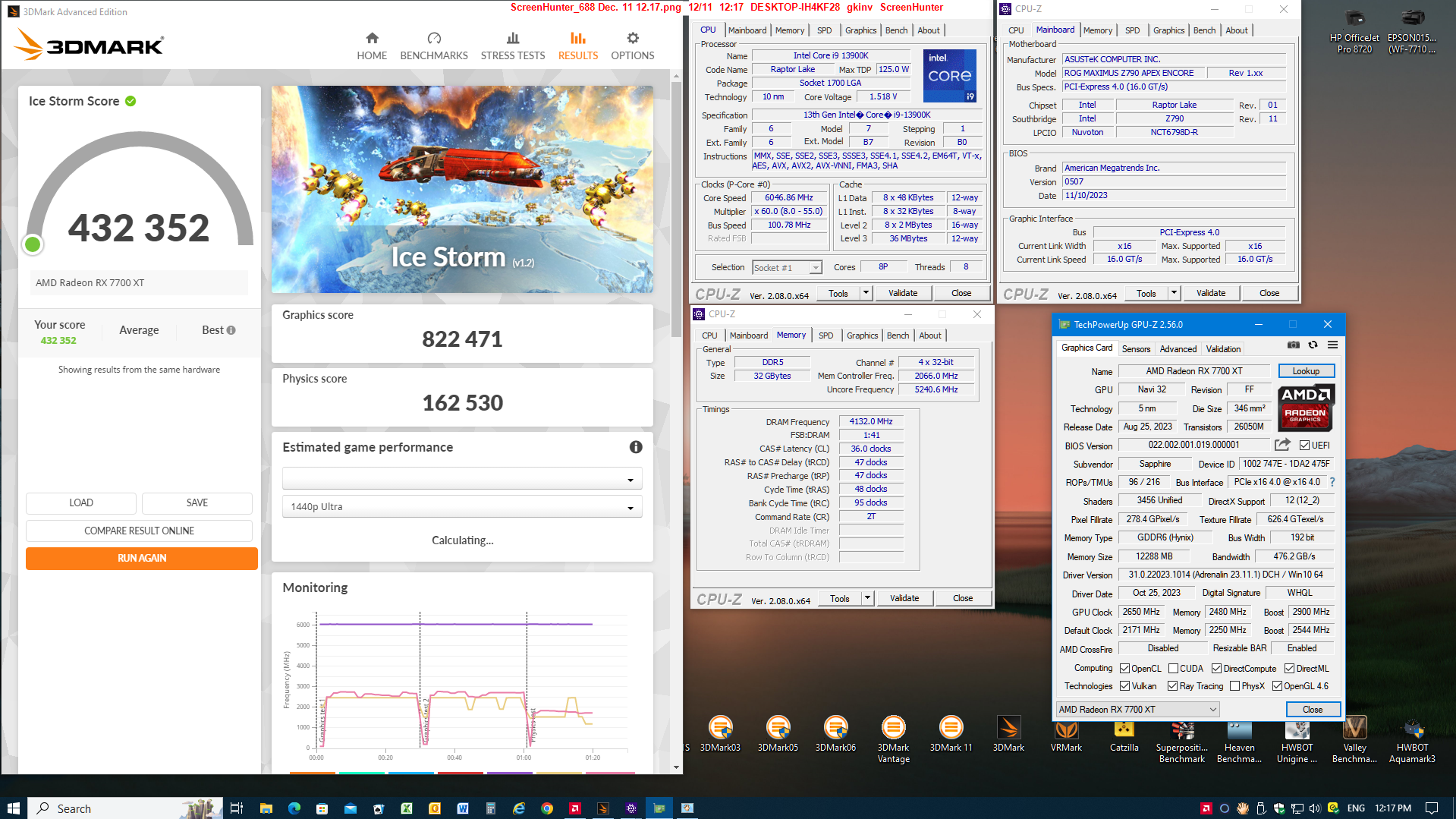
Task: Click the Ice Storm benchmark thumbnail image
Action: (x=462, y=189)
